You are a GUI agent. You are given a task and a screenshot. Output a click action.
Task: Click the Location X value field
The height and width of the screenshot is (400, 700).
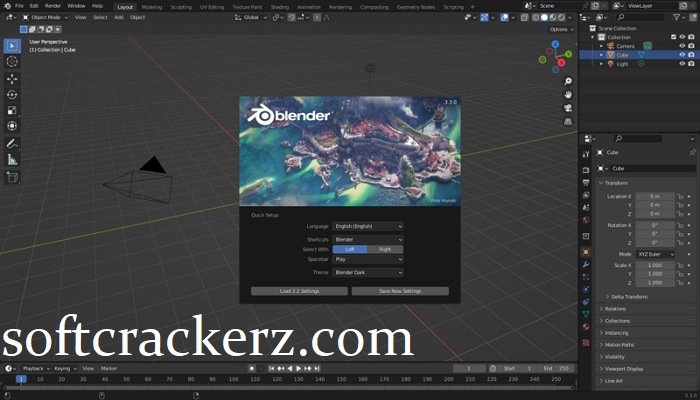655,196
